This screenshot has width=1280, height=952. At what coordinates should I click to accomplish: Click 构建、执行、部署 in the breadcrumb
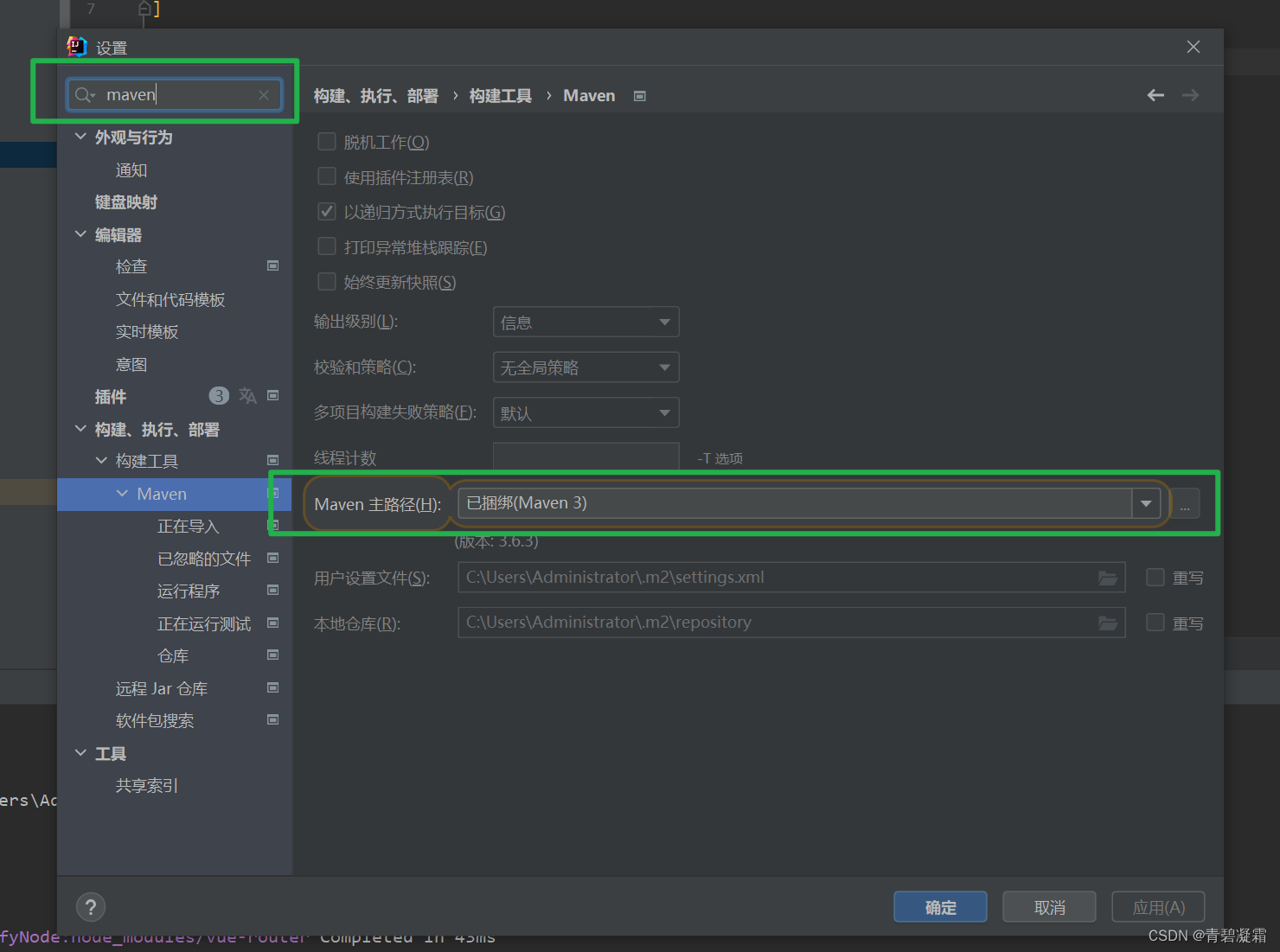point(376,96)
